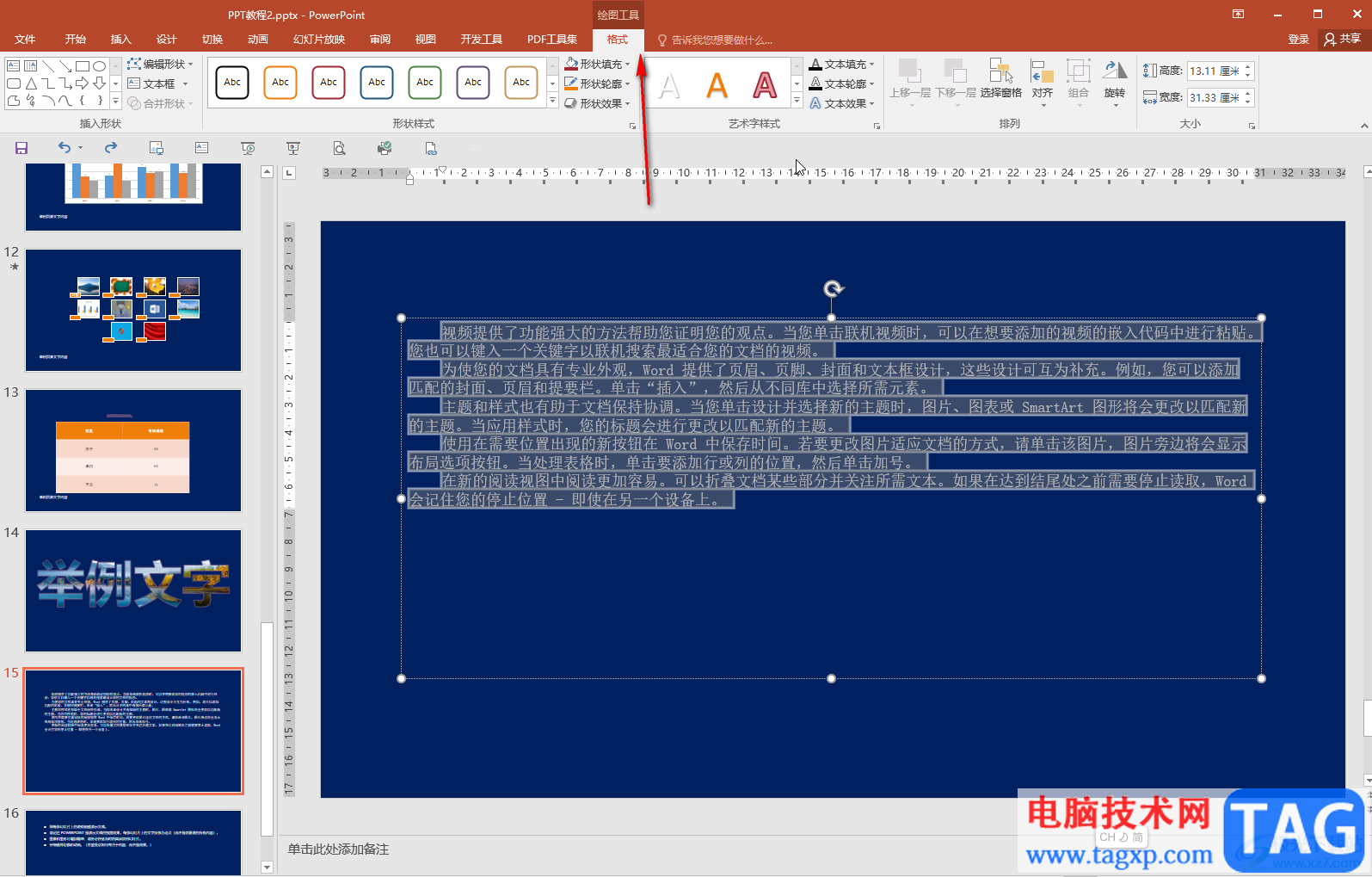
Task: Open the 文件 File tab
Action: (x=25, y=40)
